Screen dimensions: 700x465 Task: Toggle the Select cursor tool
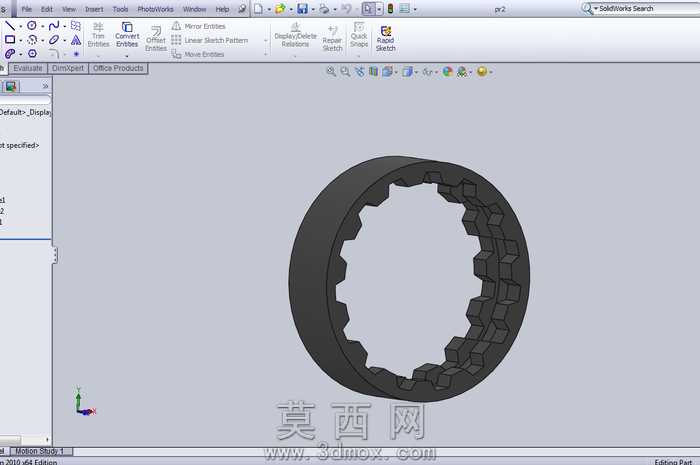tap(368, 8)
